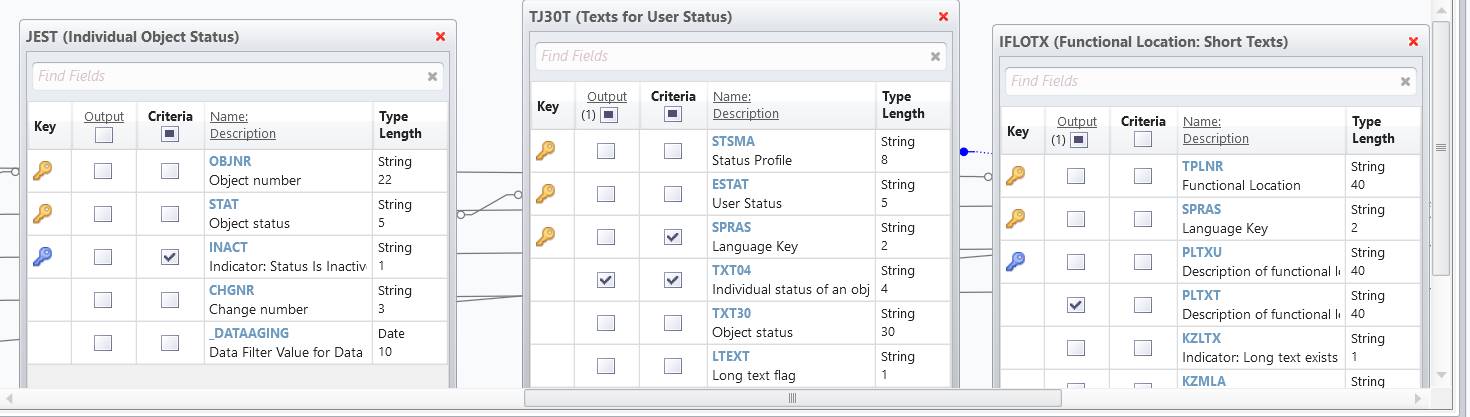Clear the JEST Find Fields search box
Viewport: 1470px width, 417px height.
[432, 76]
